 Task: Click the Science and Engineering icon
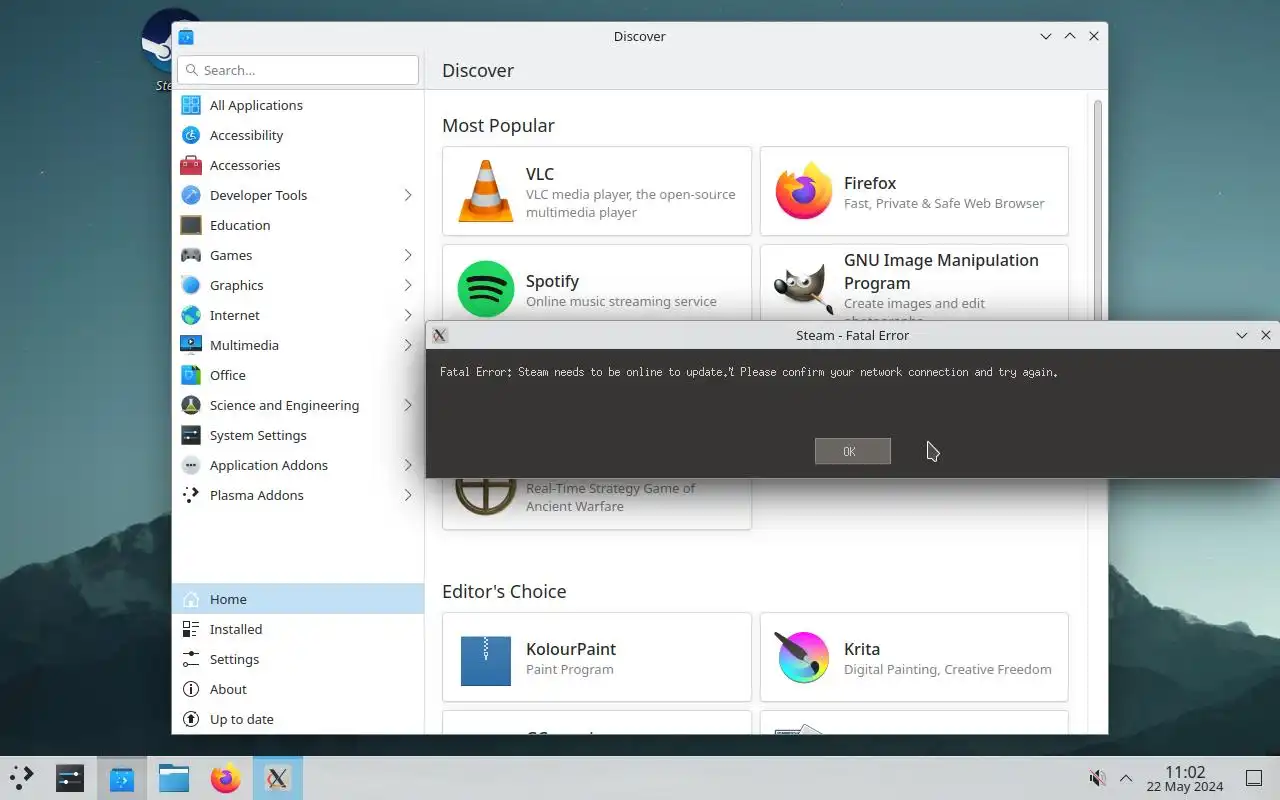(x=191, y=405)
